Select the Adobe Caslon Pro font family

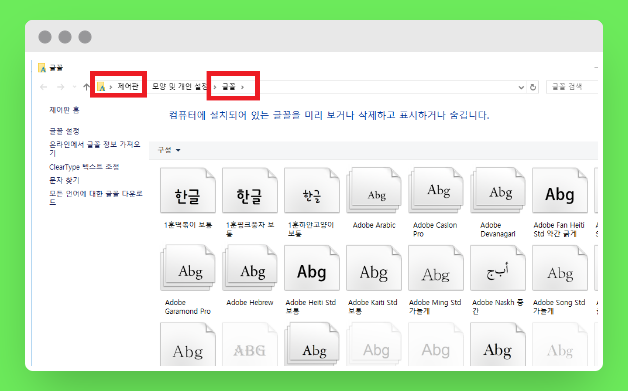[436, 202]
